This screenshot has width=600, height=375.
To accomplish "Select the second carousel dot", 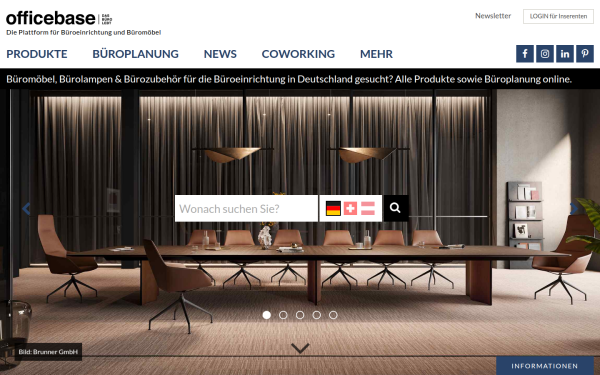I will pyautogui.click(x=283, y=315).
